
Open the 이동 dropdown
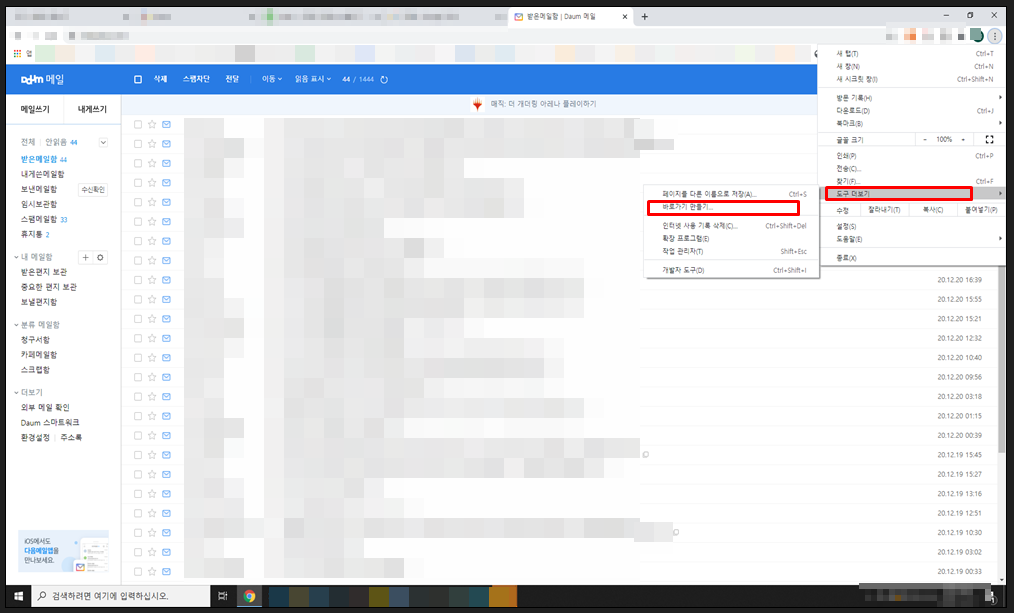[272, 79]
